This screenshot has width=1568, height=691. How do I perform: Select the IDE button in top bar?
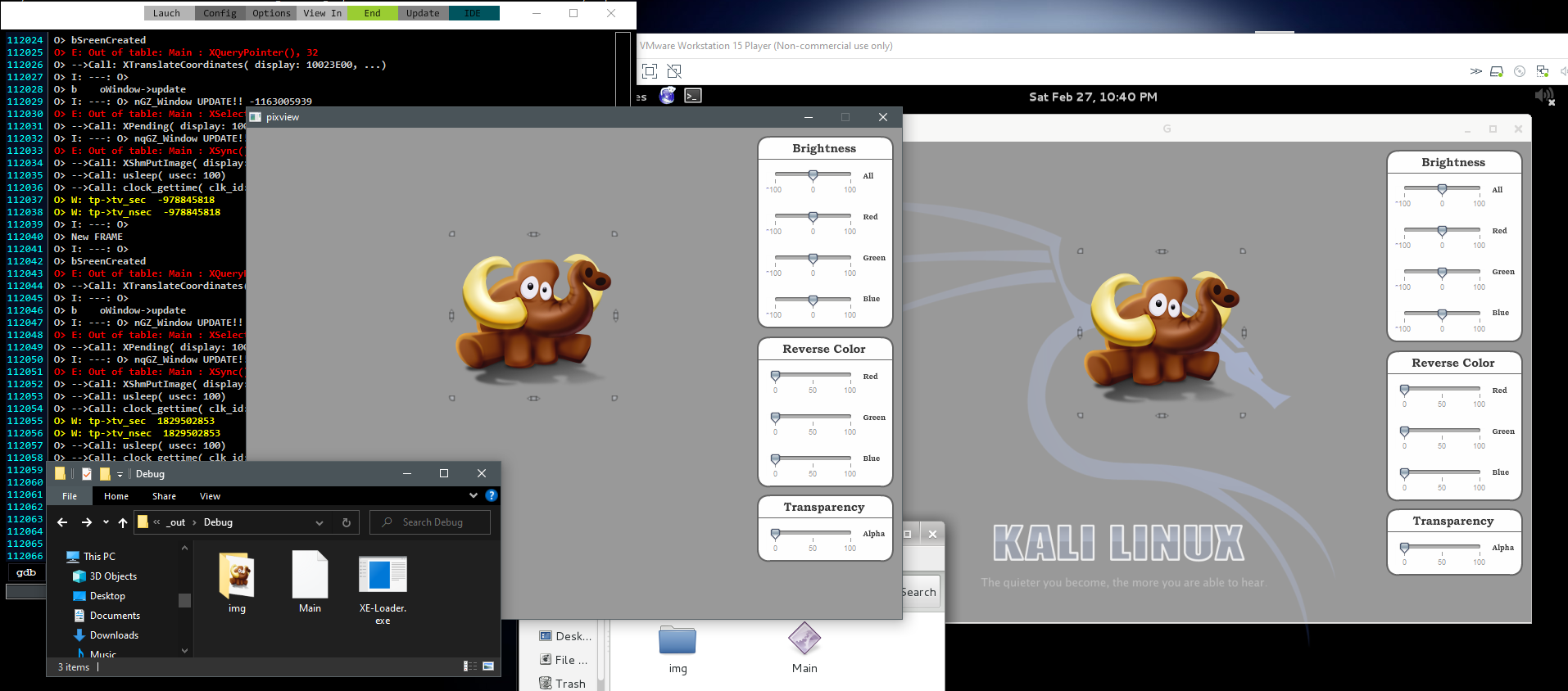tap(474, 13)
